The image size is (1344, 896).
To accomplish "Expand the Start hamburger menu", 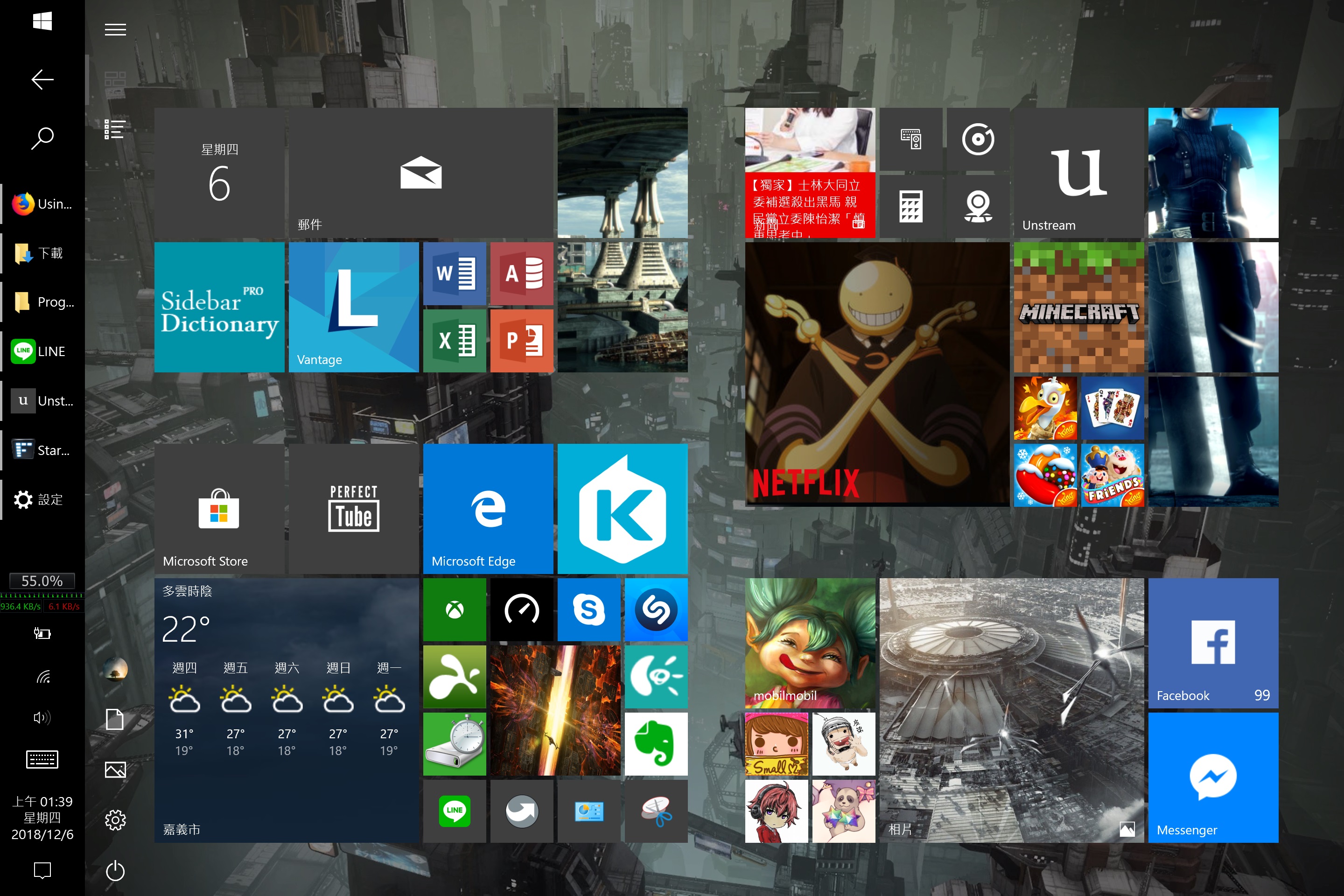I will click(115, 30).
